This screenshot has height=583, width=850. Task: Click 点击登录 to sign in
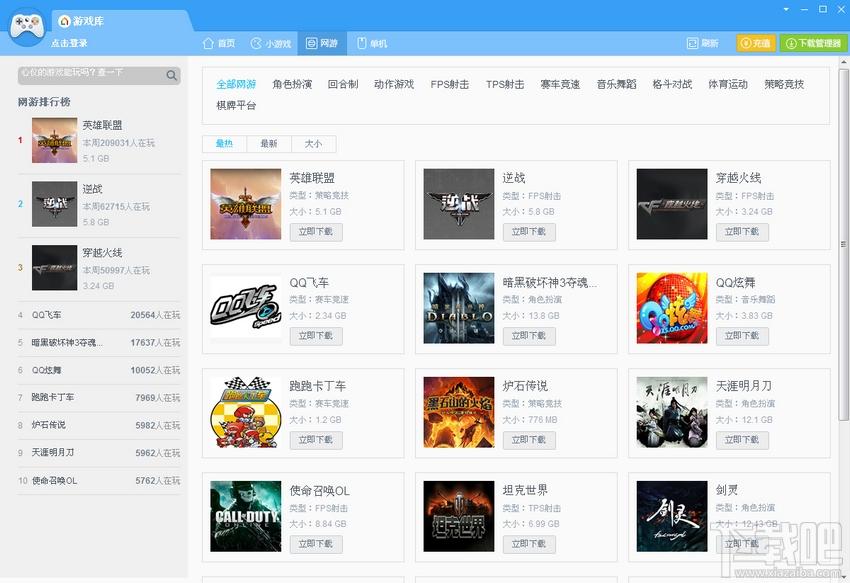(x=69, y=43)
